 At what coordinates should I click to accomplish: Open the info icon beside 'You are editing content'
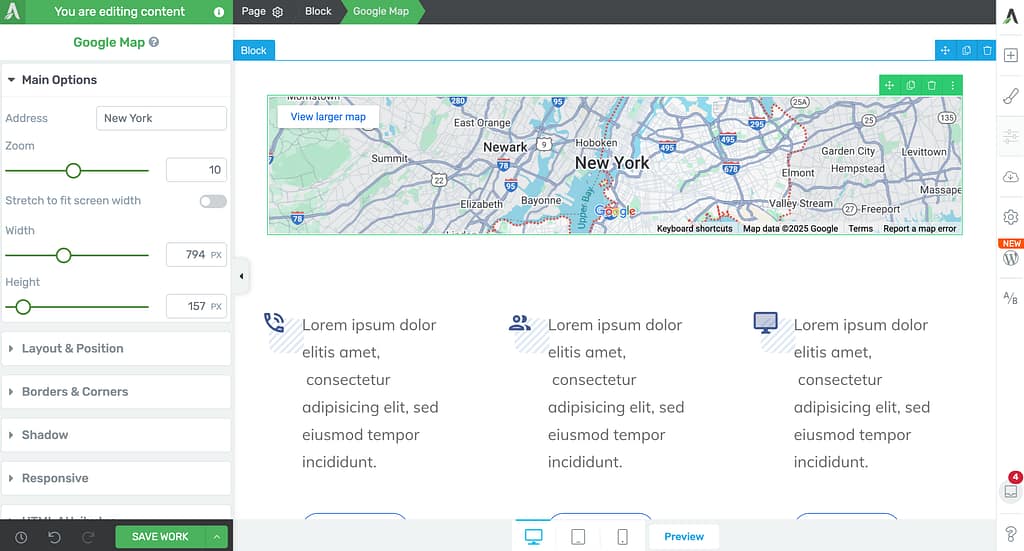tap(219, 12)
